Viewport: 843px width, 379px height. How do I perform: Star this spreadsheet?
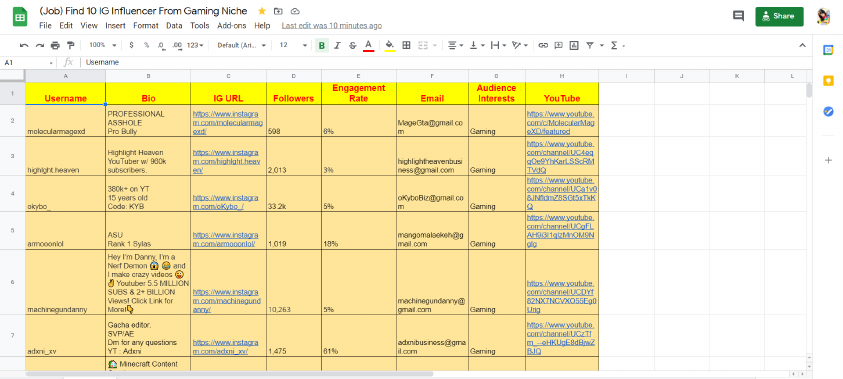click(262, 11)
